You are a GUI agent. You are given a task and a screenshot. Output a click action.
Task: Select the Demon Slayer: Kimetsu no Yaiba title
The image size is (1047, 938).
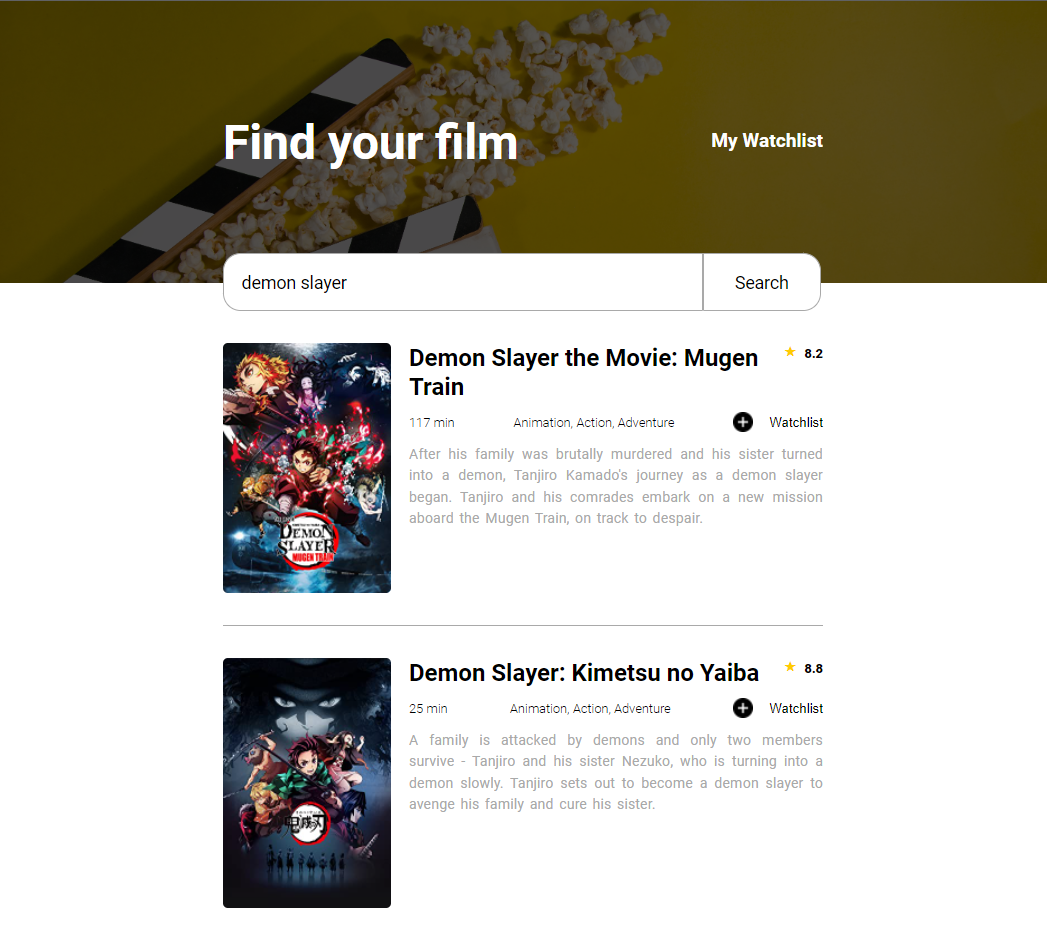584,673
